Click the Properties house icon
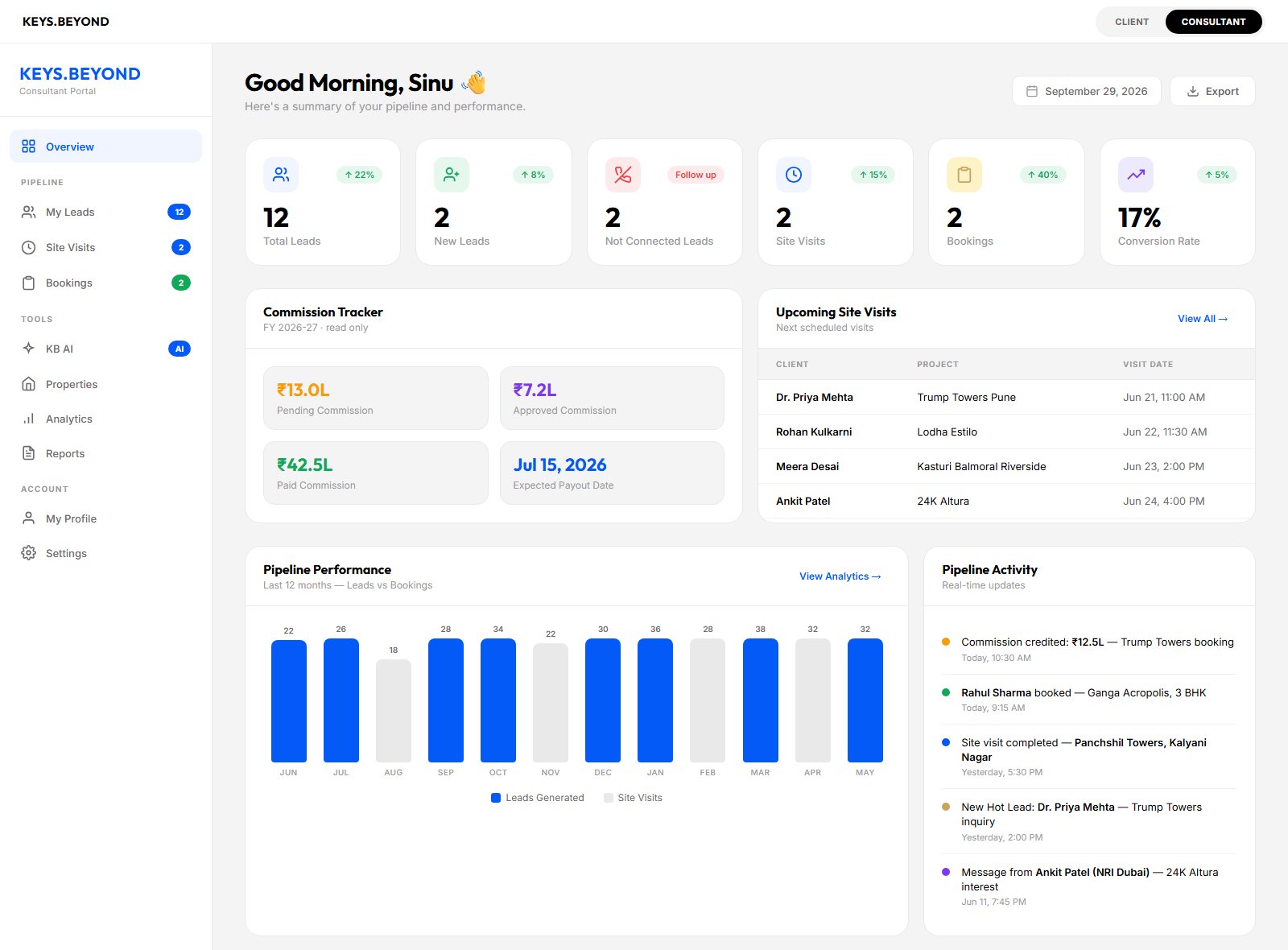The image size is (1288, 950). [28, 384]
